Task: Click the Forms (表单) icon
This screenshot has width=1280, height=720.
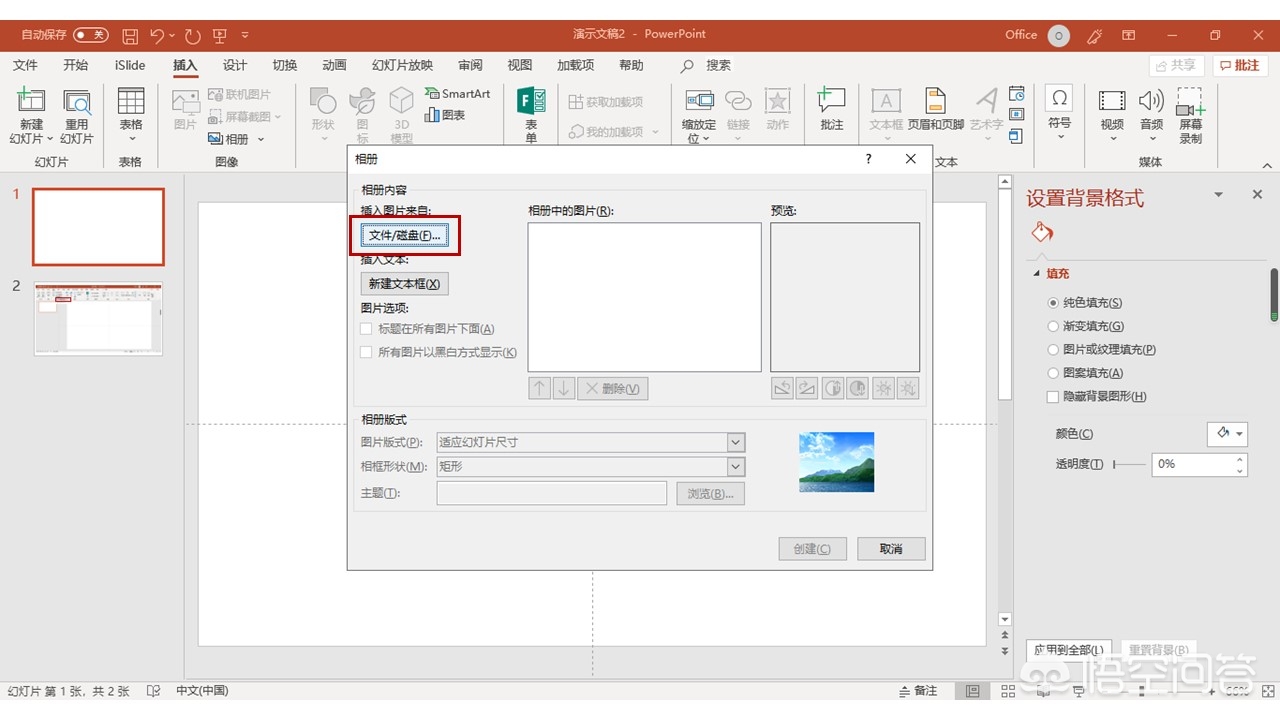Action: 531,103
